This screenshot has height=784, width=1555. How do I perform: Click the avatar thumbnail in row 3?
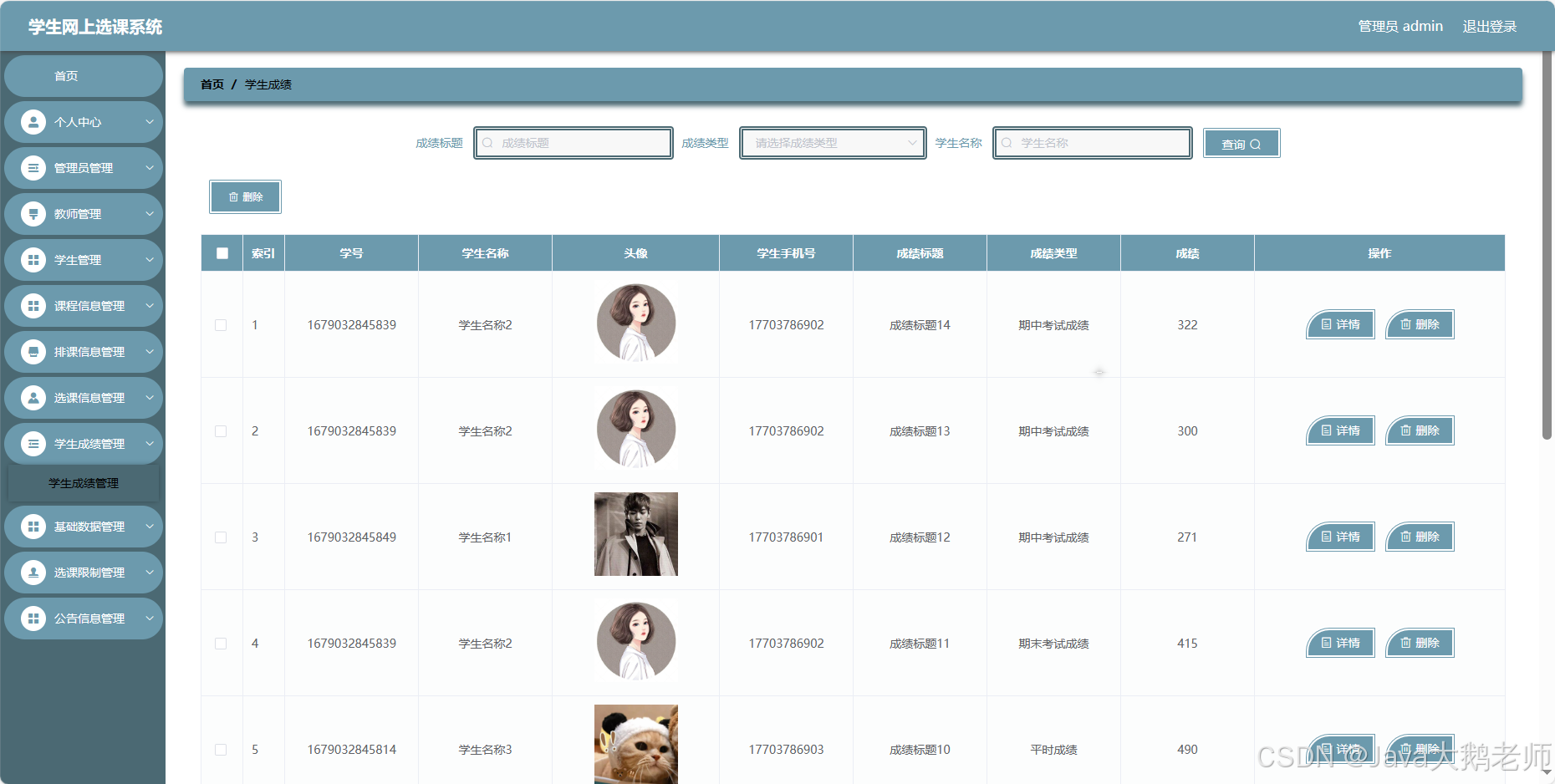click(x=636, y=534)
